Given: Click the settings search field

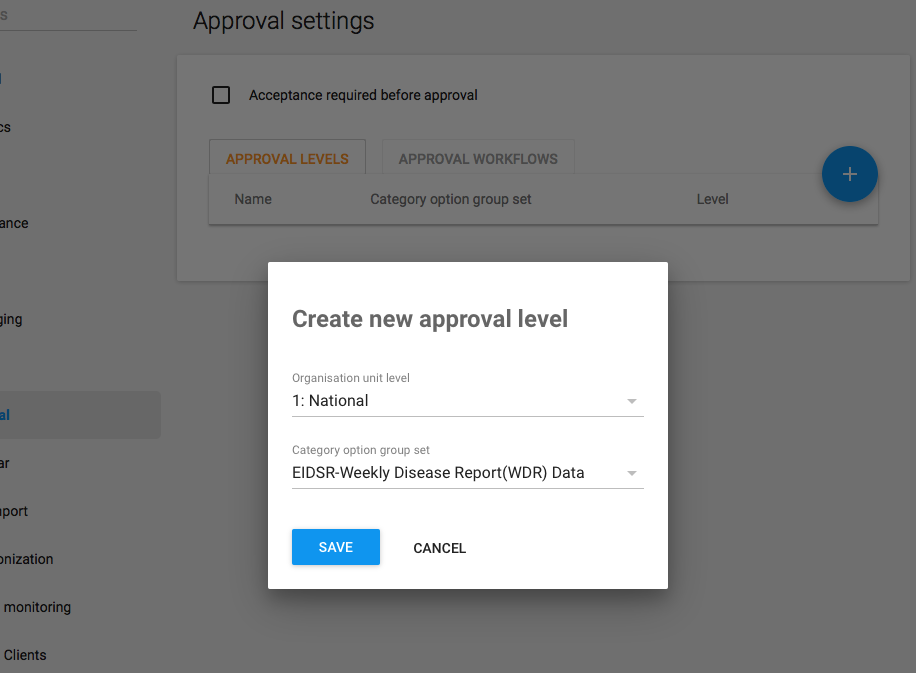Looking at the screenshot, I should pos(60,17).
